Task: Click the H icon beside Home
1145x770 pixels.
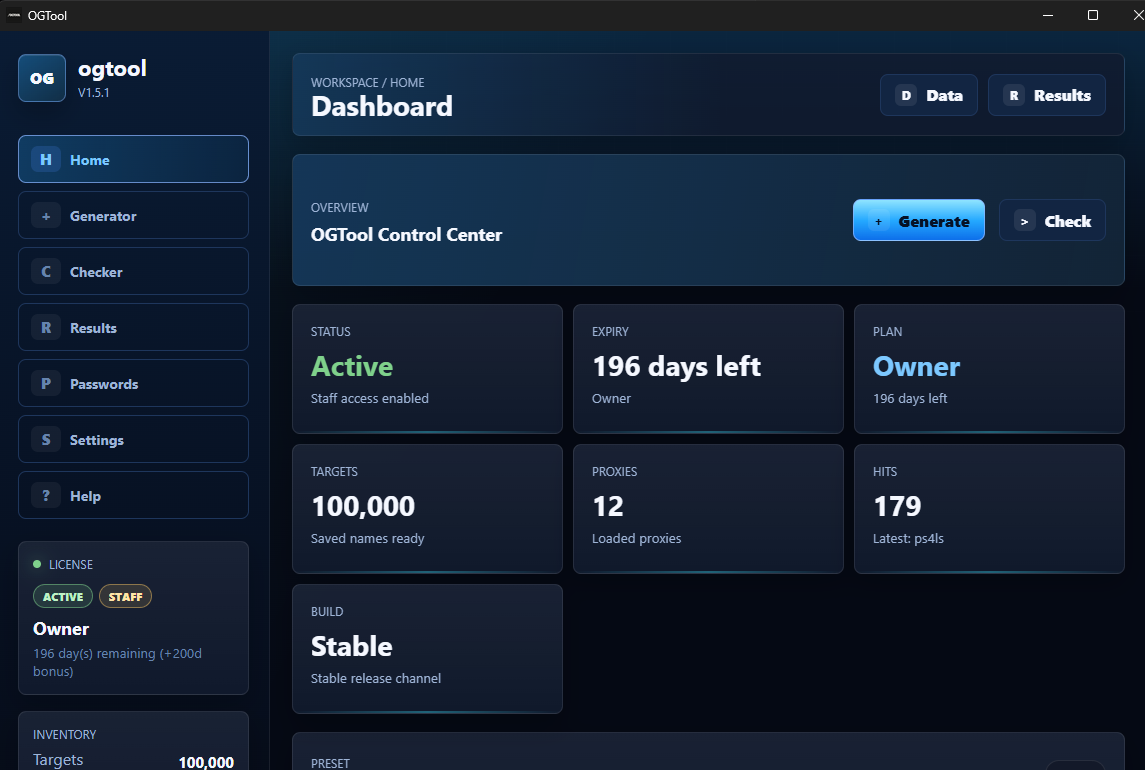Action: pos(46,159)
